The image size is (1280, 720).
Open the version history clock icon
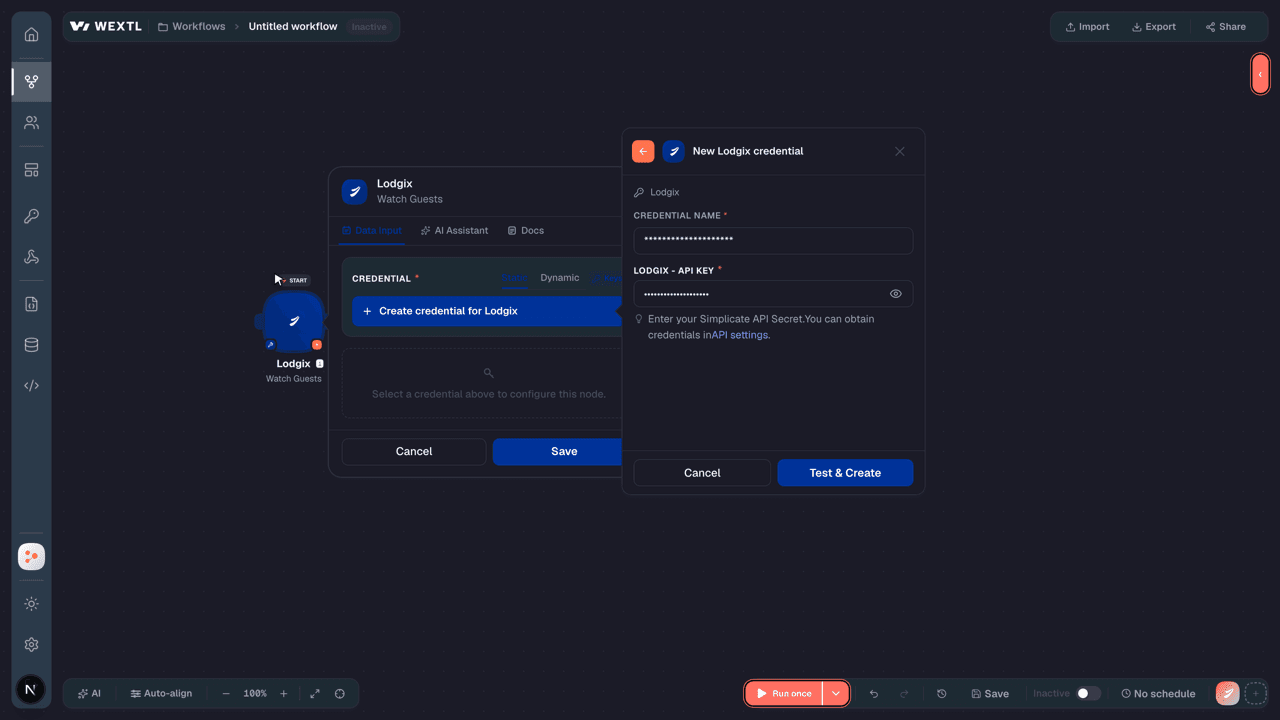941,693
